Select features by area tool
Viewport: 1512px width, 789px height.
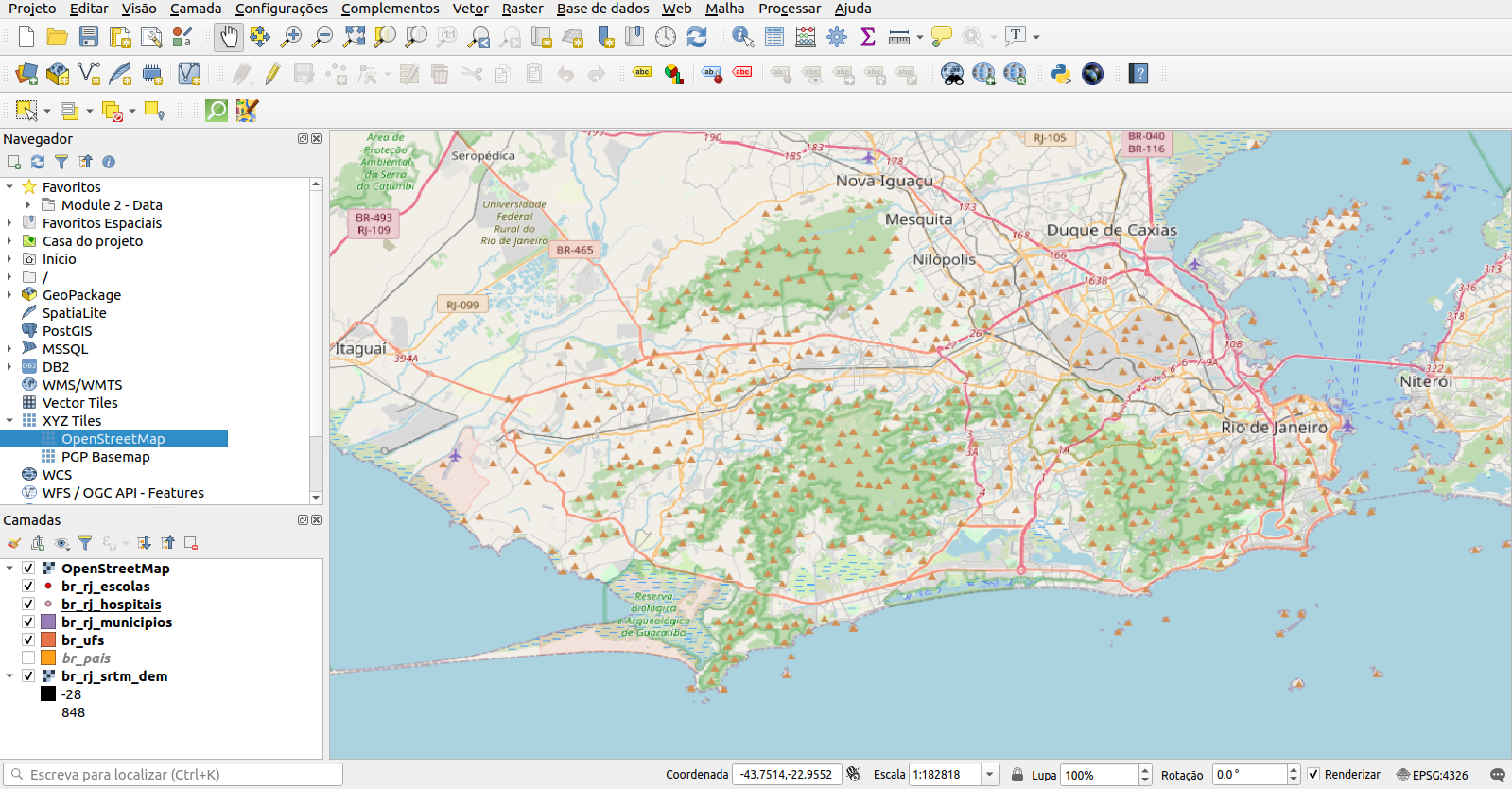[x=26, y=111]
